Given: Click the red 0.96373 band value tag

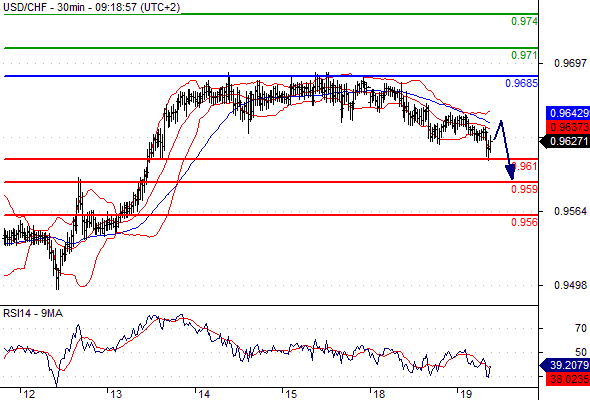Looking at the screenshot, I should click(x=568, y=127).
